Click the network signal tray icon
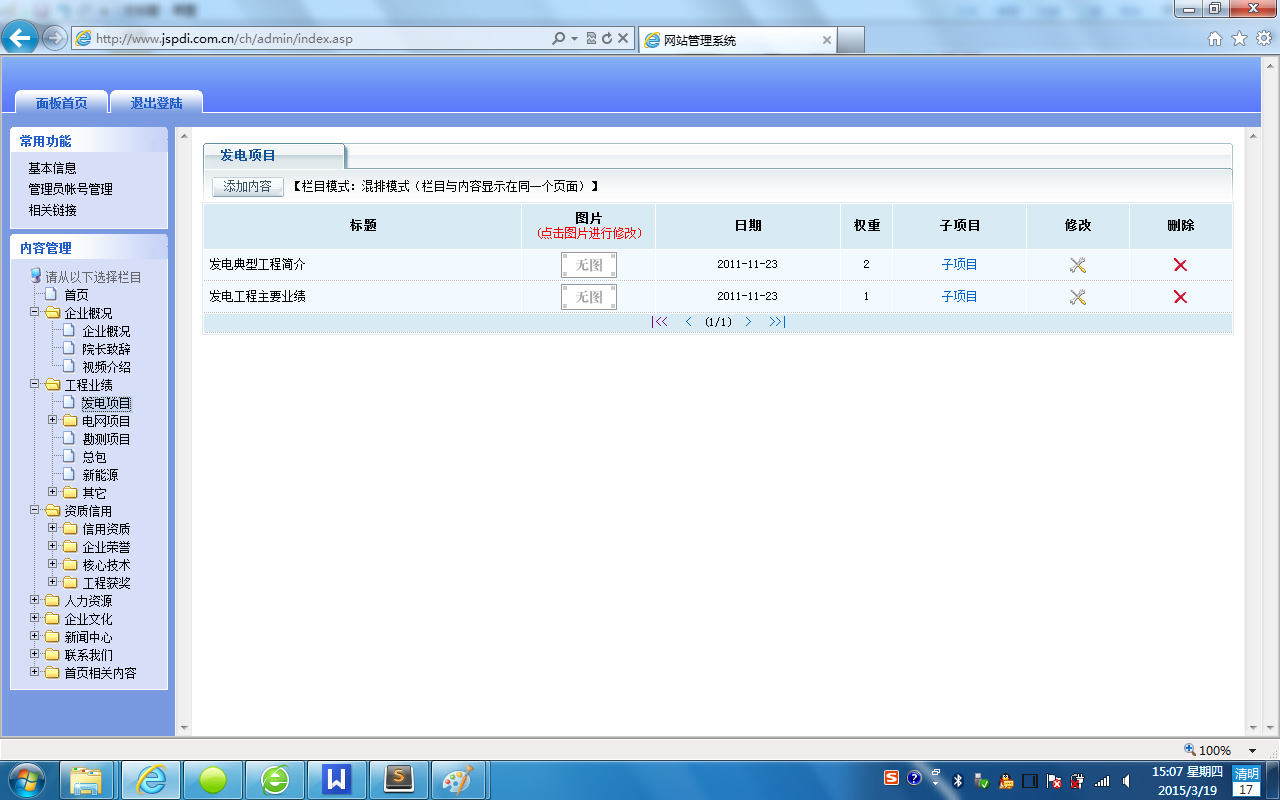This screenshot has width=1280, height=800. (x=1102, y=780)
